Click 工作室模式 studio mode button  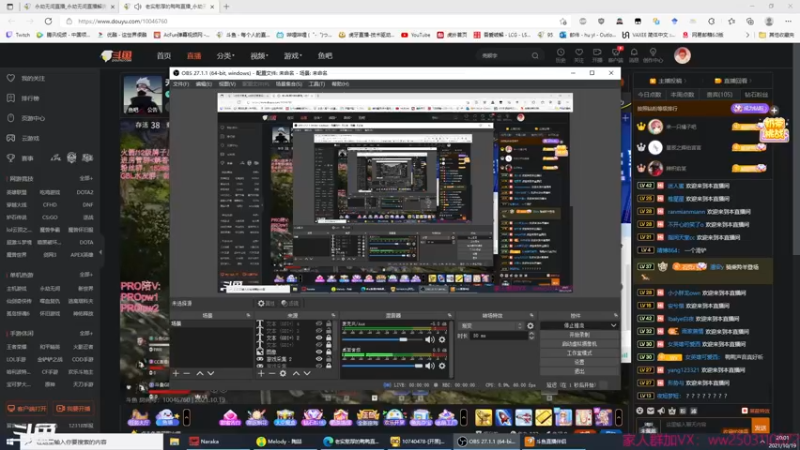[x=579, y=353]
